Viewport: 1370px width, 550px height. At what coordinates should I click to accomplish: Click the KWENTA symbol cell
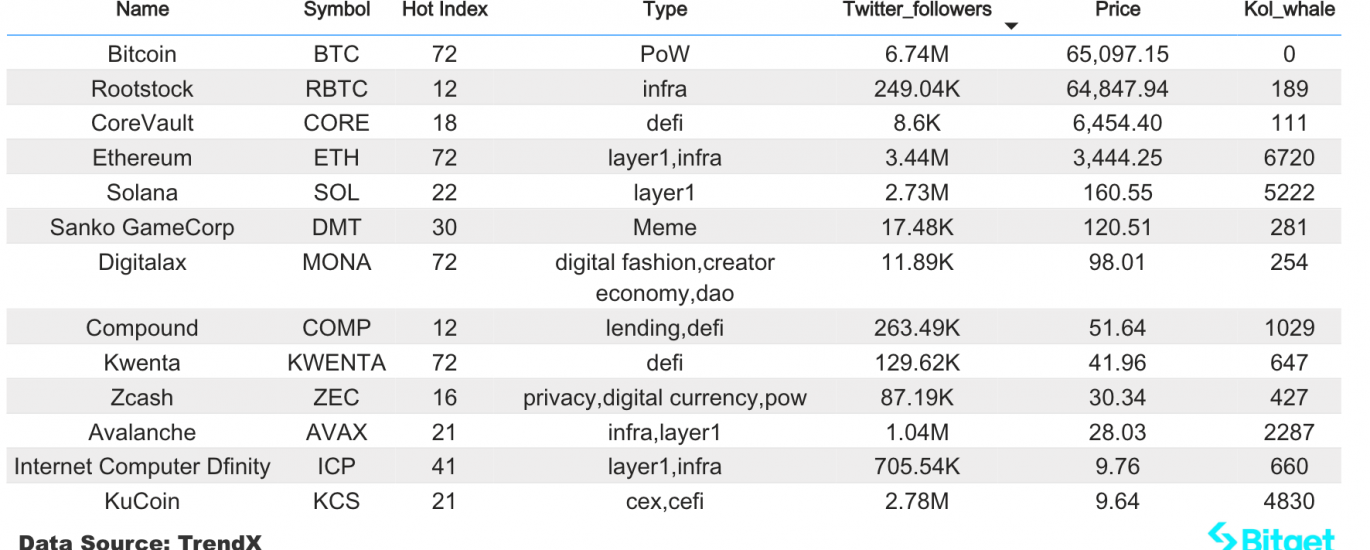337,363
